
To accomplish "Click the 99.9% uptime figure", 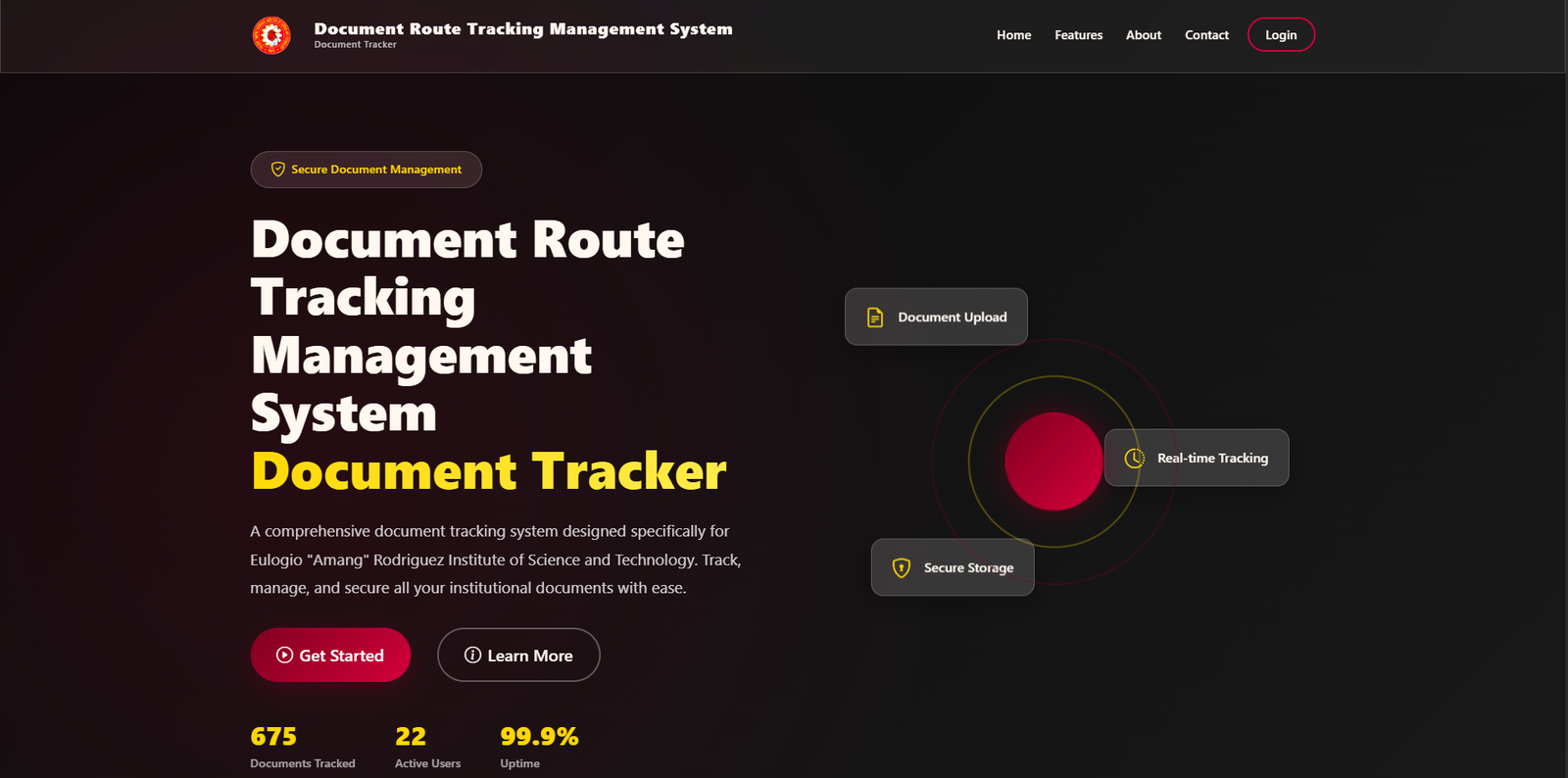I will coord(539,736).
